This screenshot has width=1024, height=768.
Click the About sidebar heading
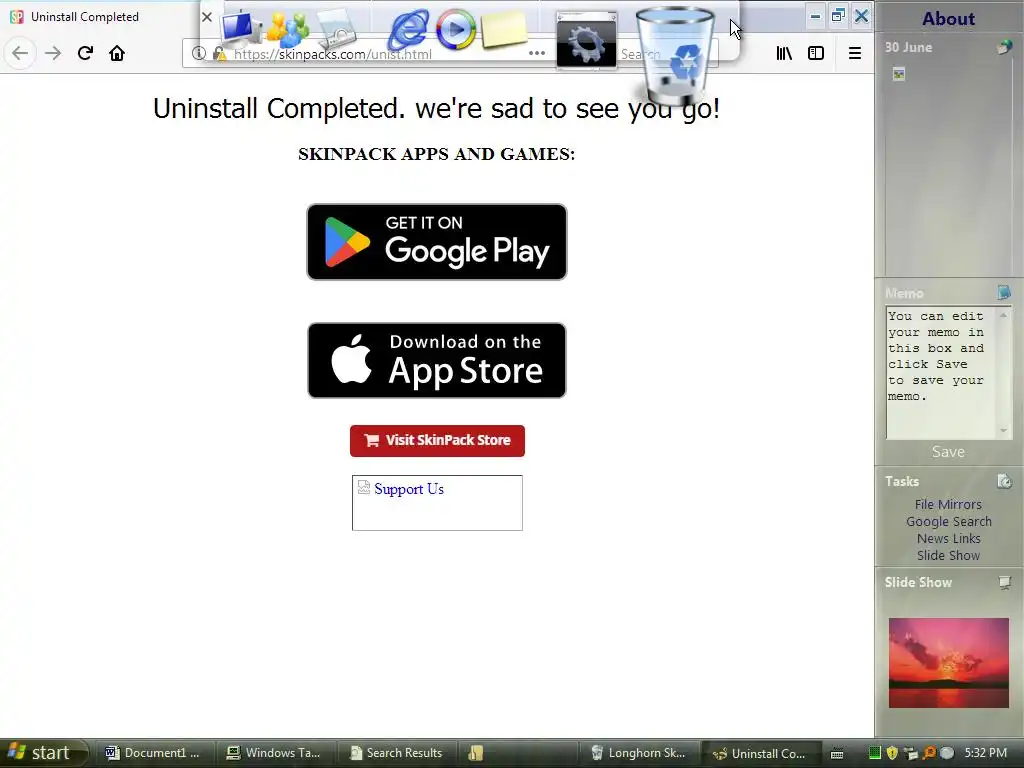[x=948, y=18]
